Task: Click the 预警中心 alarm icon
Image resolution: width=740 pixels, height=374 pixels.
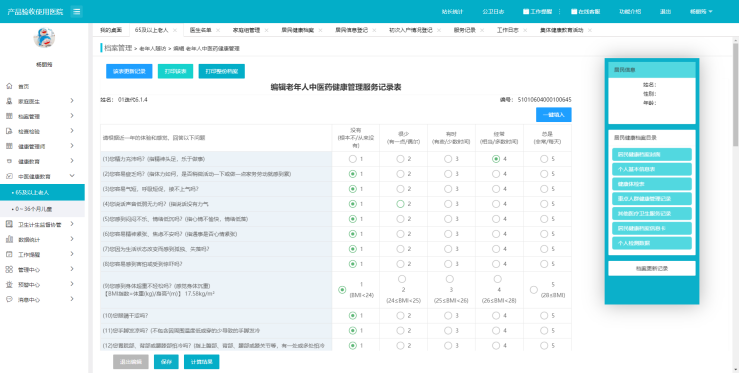Action: point(9,284)
